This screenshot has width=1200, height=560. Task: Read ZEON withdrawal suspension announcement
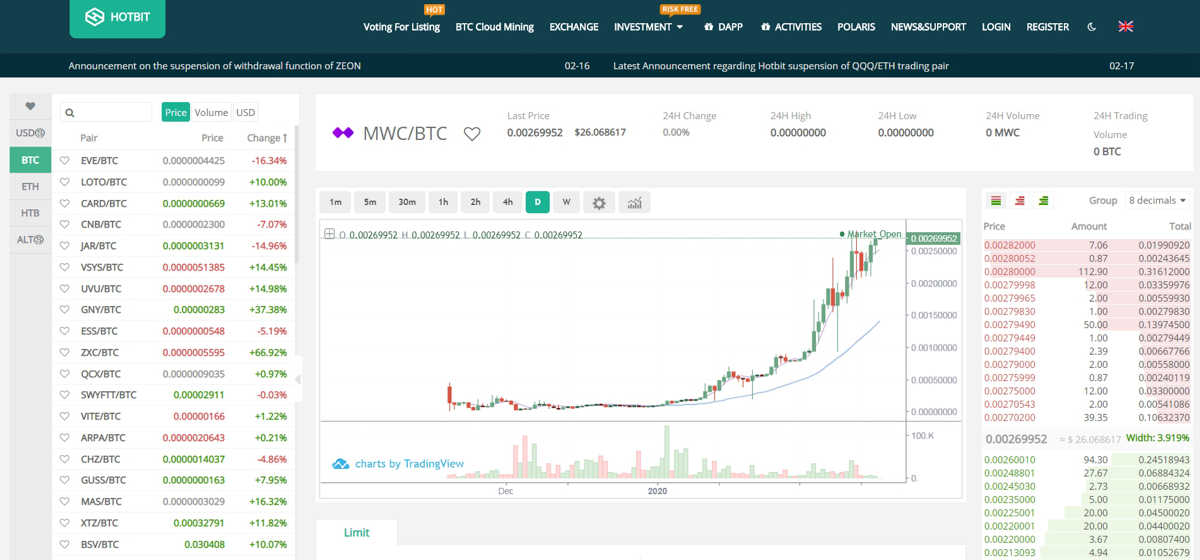pos(214,66)
